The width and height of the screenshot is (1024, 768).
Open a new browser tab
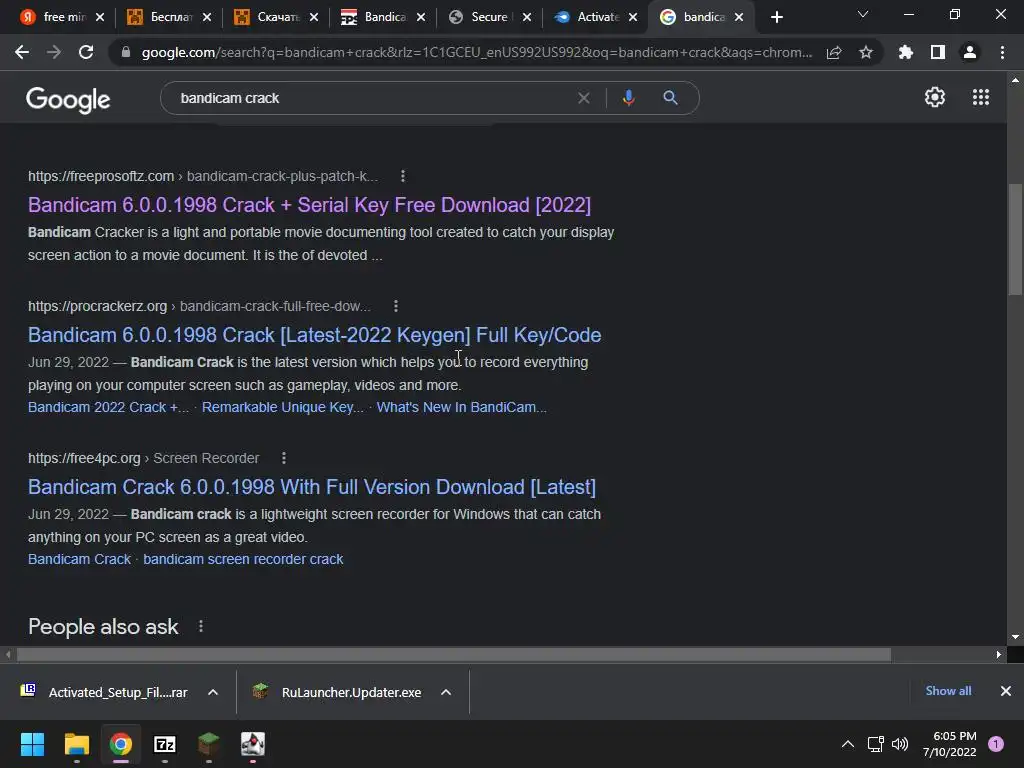click(776, 17)
